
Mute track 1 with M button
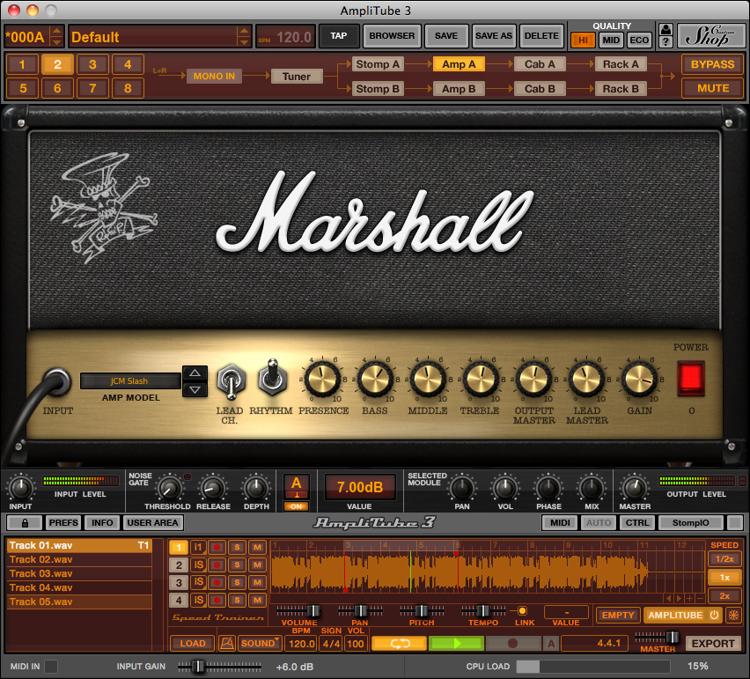click(x=257, y=547)
